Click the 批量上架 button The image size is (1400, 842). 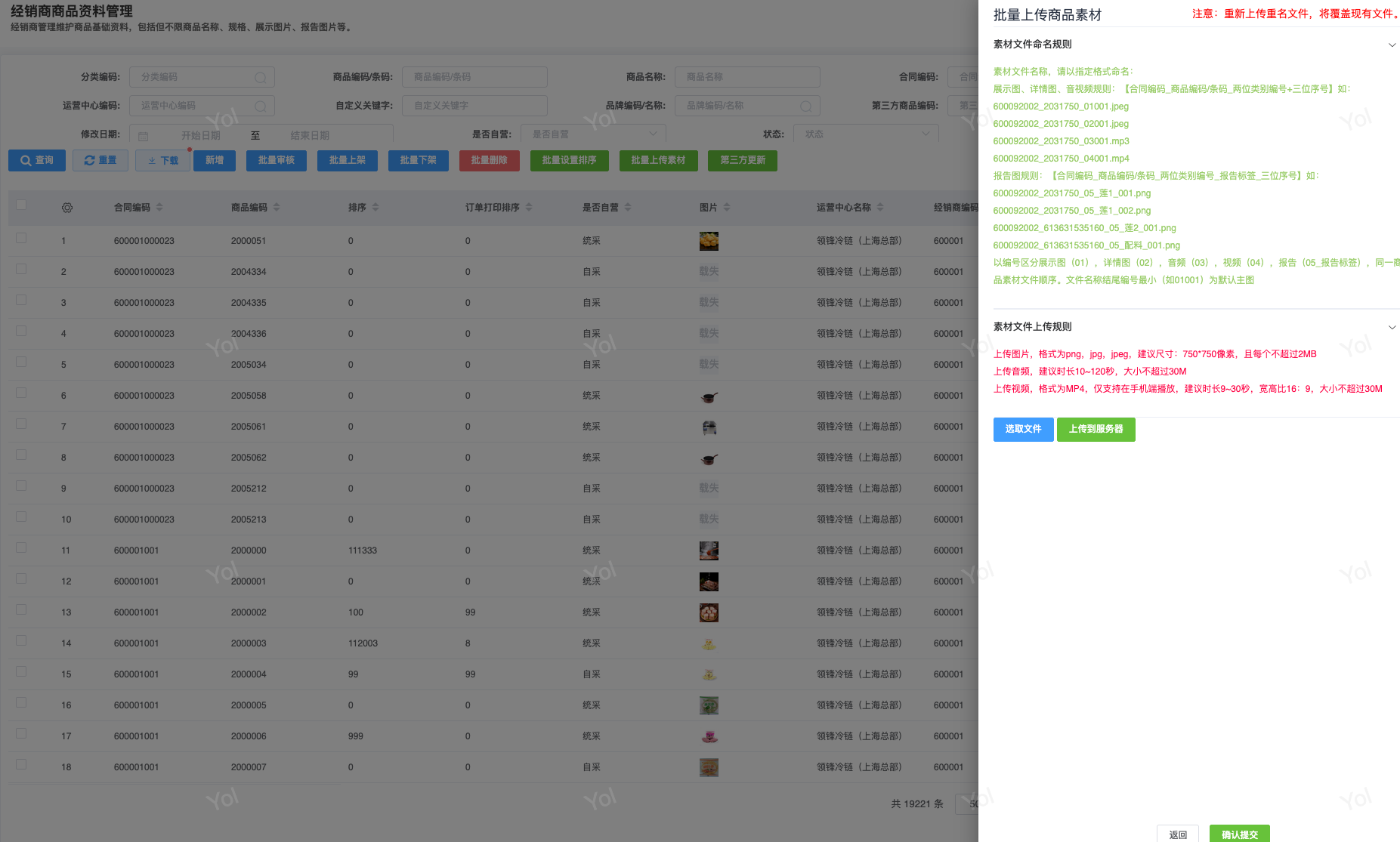[348, 160]
